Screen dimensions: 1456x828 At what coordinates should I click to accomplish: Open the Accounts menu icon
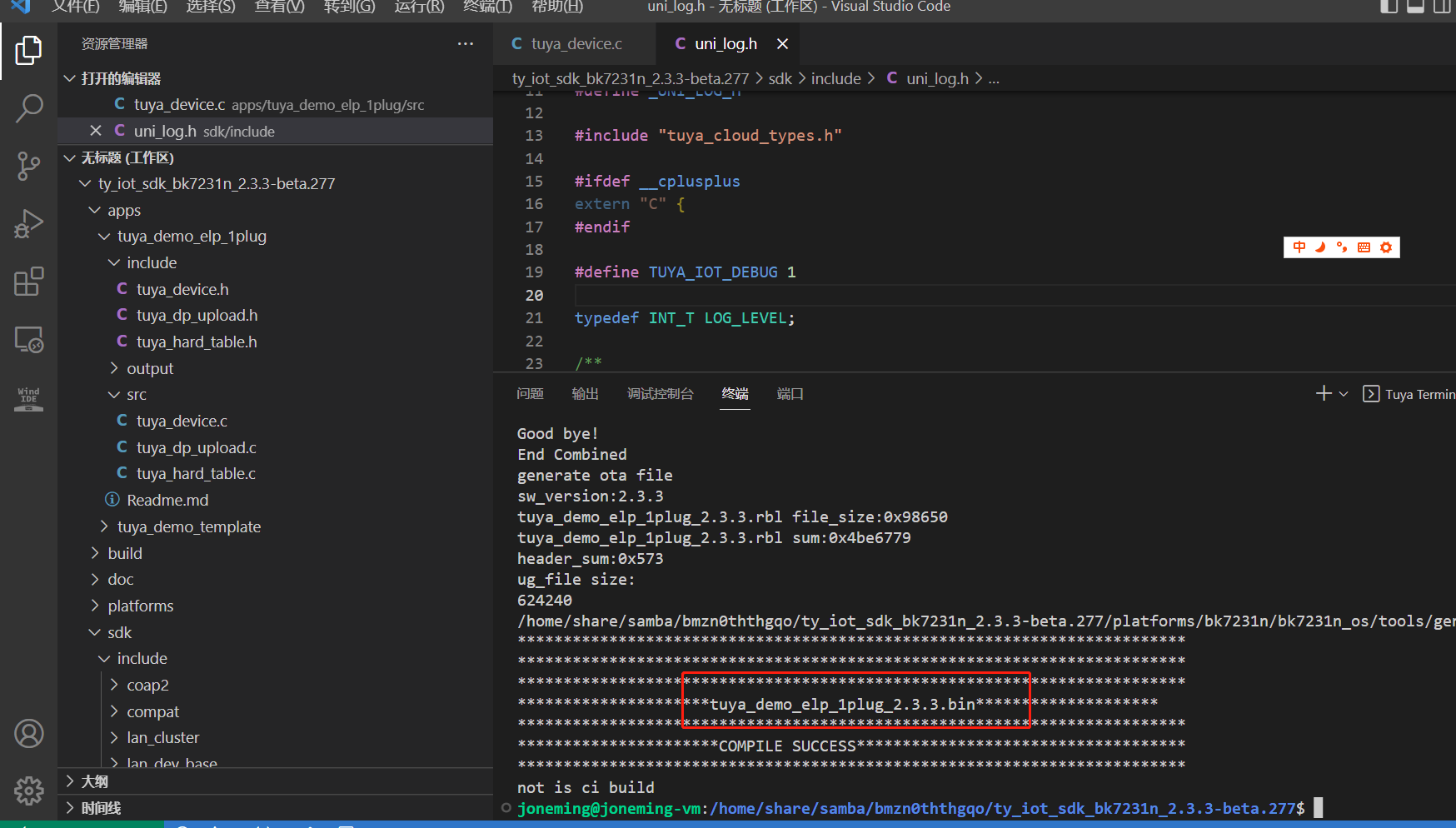[x=28, y=734]
